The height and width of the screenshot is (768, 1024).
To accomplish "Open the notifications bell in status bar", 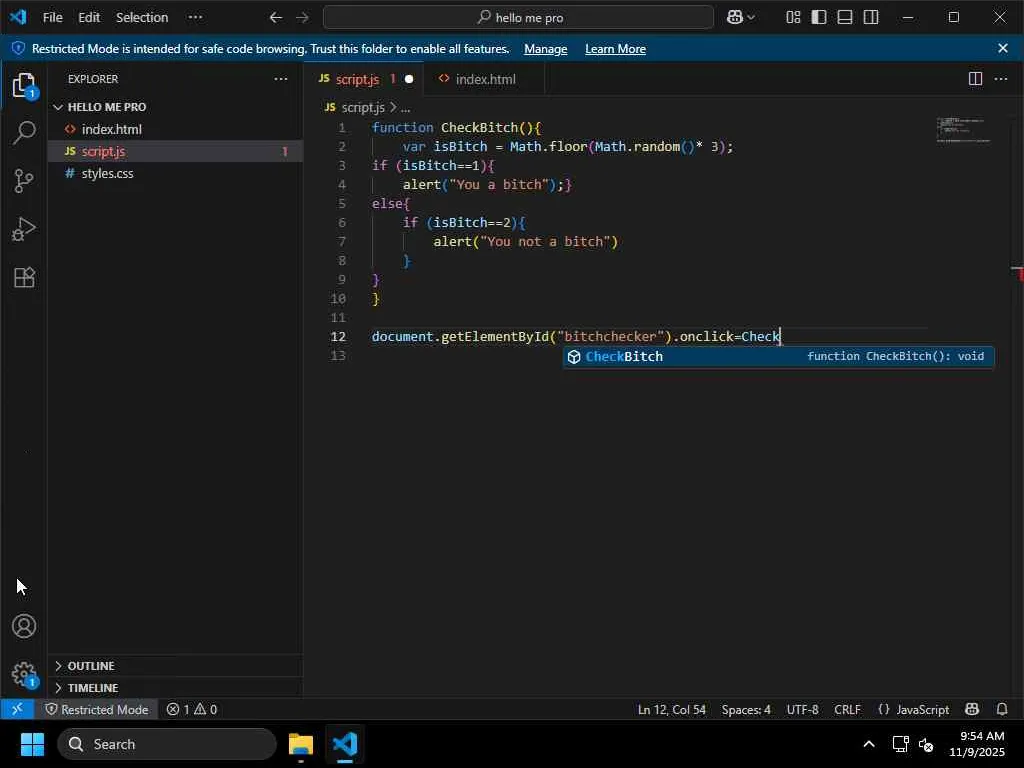I will 1002,709.
